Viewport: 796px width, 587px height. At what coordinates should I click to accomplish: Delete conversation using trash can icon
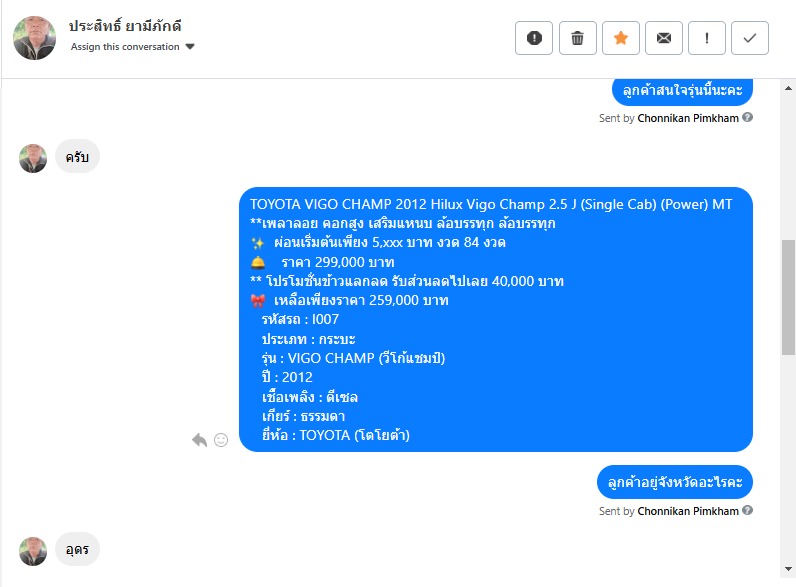click(577, 38)
